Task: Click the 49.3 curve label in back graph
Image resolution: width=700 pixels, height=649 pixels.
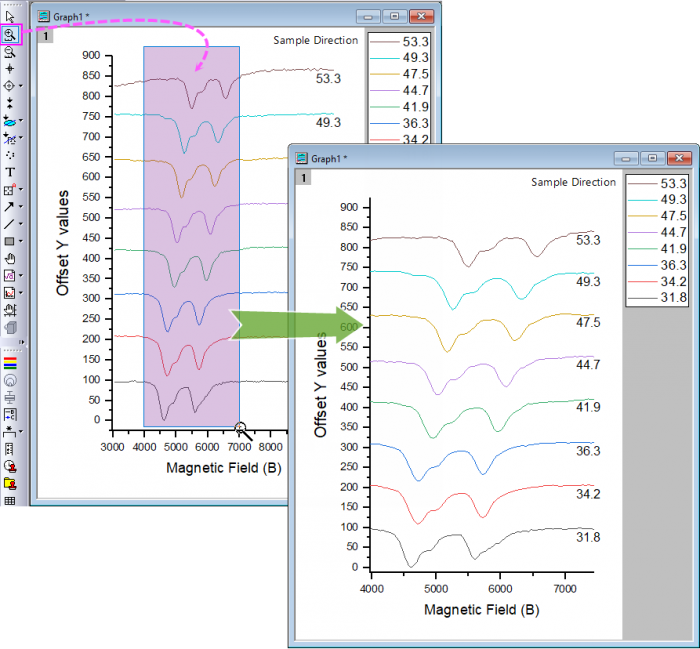Action: [328, 122]
